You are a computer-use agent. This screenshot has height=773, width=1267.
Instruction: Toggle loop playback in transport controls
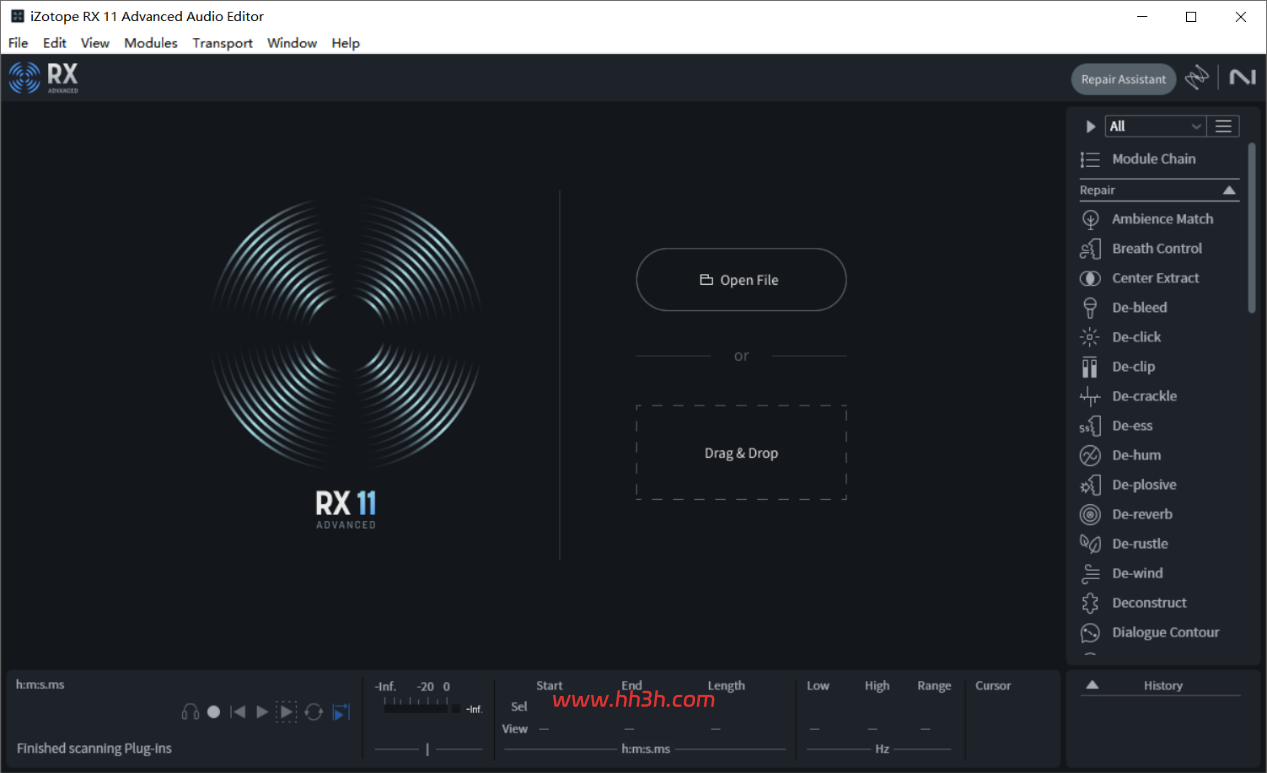pos(313,712)
